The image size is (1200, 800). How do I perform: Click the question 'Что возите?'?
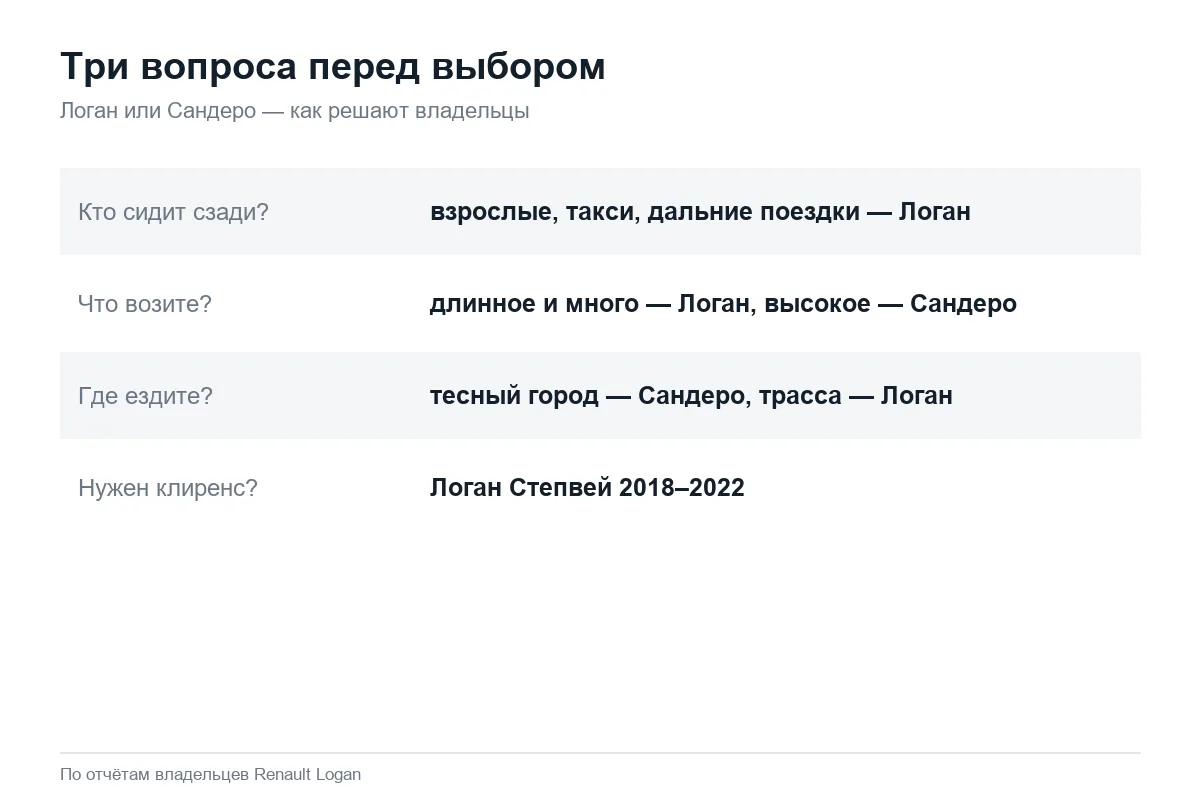(x=145, y=304)
